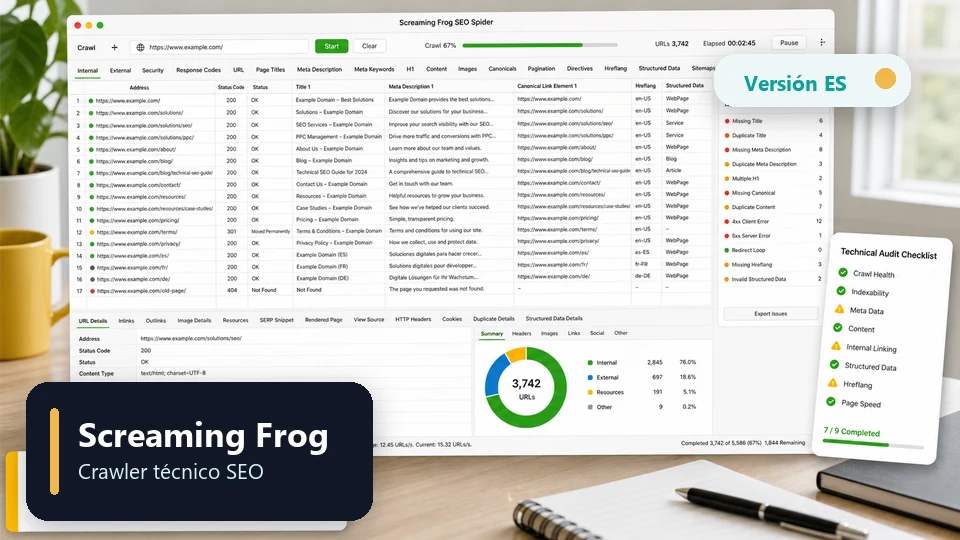Click the Address column header
Viewport: 960px width, 540px height.
click(x=139, y=88)
